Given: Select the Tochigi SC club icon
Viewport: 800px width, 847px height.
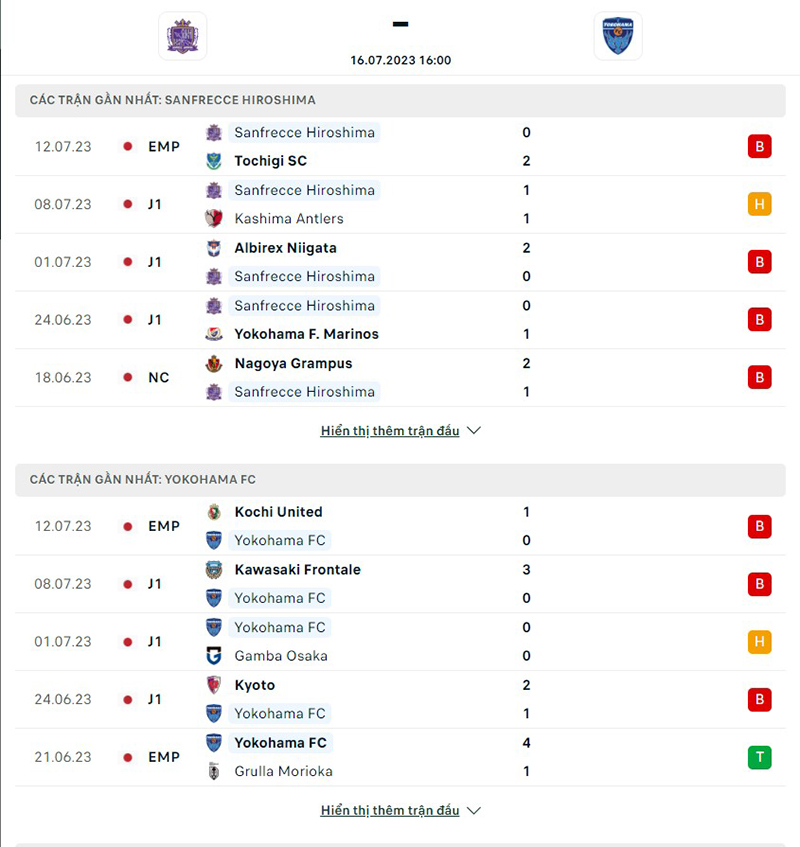Looking at the screenshot, I should click(213, 160).
